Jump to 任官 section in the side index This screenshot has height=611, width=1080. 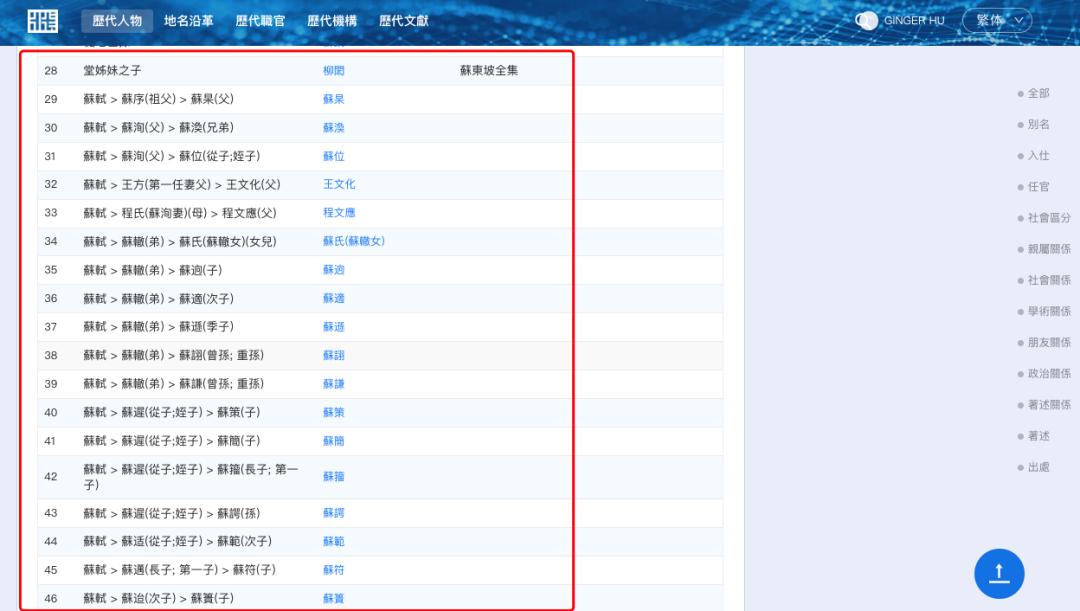1039,187
